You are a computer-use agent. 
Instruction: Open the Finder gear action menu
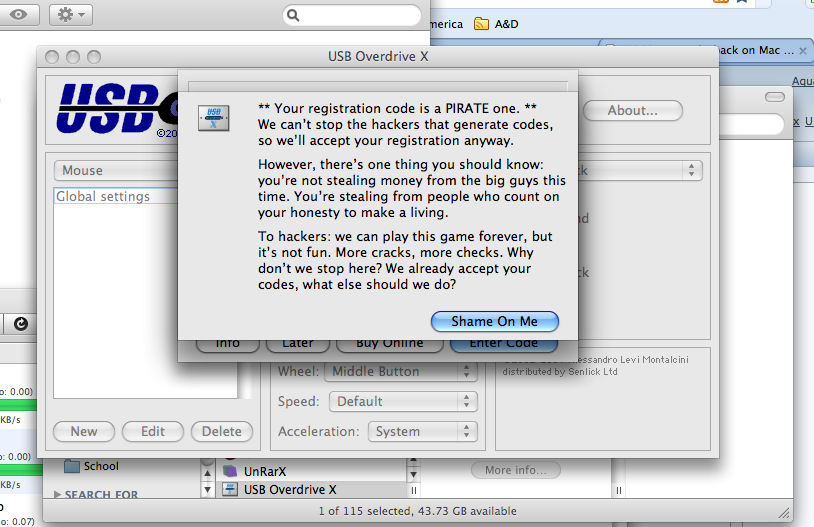tap(71, 15)
